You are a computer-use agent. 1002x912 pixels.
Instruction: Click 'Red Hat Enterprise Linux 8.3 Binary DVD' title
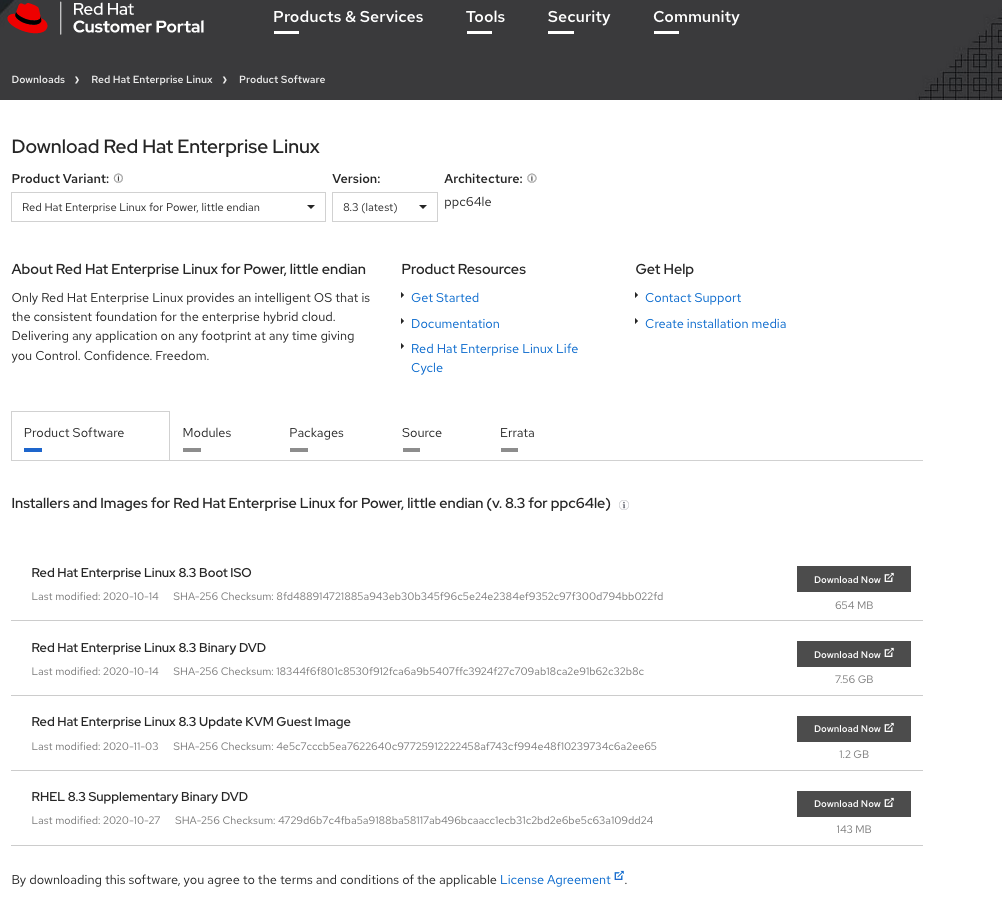pos(148,647)
